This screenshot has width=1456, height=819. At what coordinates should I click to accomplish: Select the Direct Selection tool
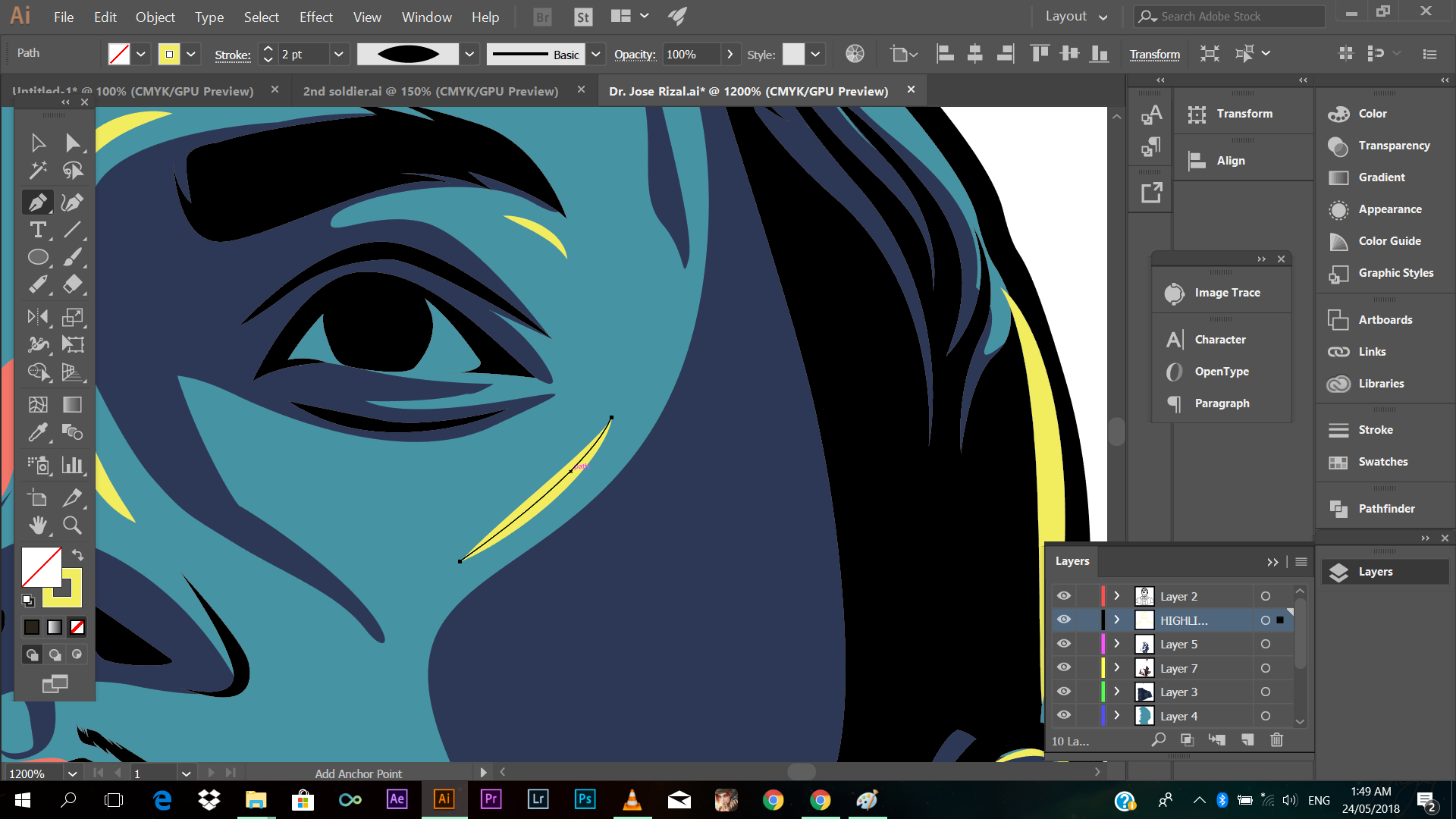(x=73, y=143)
